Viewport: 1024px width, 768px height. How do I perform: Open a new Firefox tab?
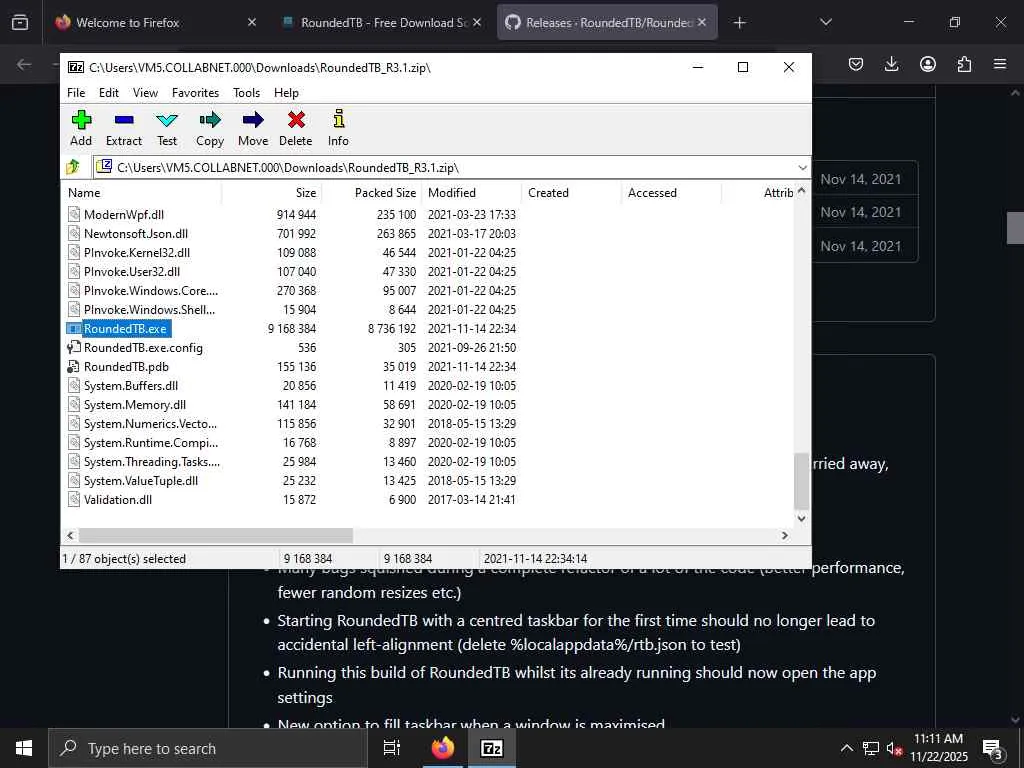click(739, 23)
